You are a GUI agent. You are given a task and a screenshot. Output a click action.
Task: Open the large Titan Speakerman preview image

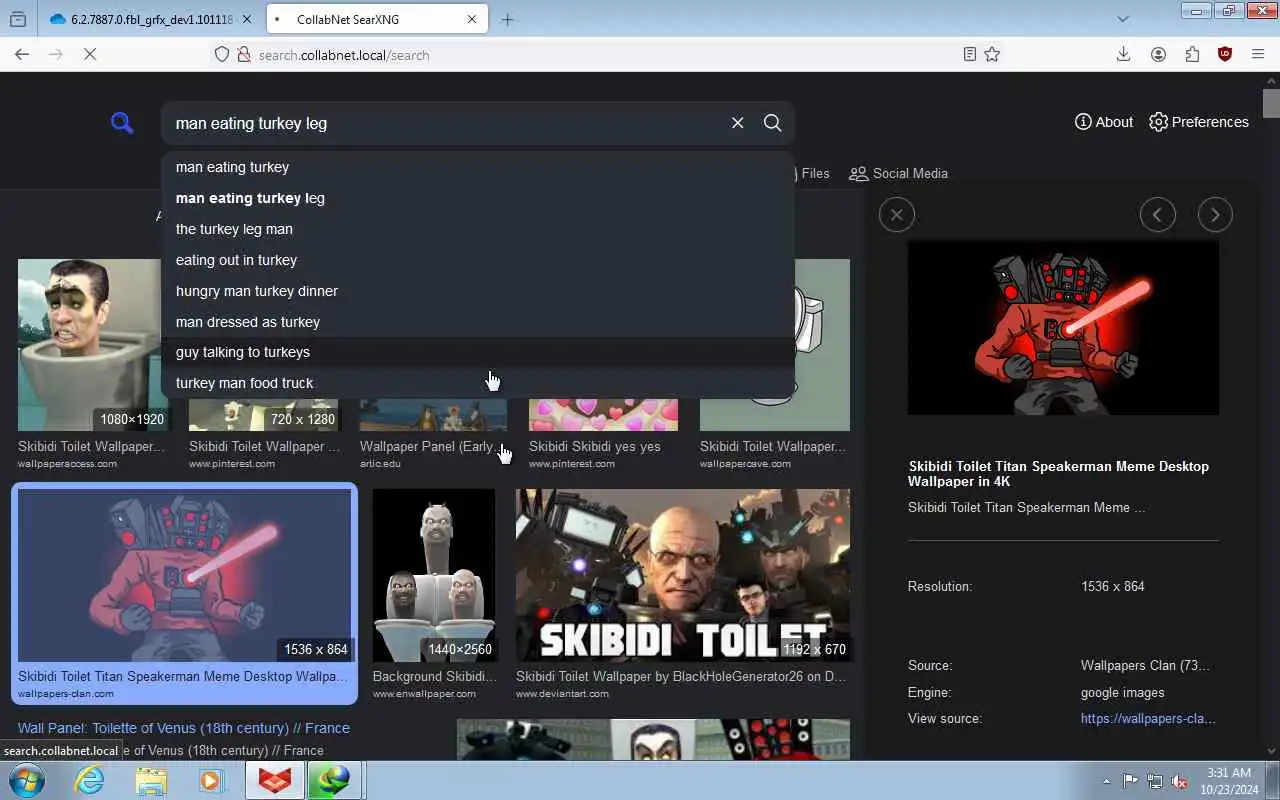1063,327
